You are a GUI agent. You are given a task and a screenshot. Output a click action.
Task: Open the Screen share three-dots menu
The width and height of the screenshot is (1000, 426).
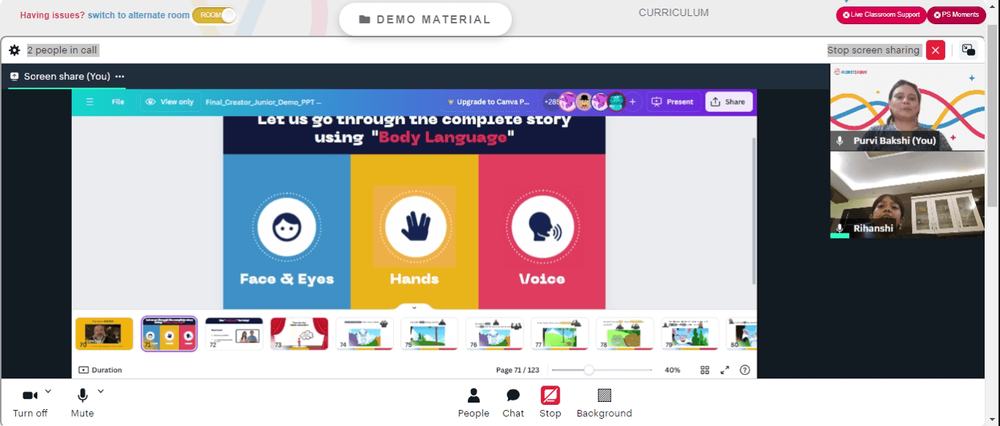pos(120,77)
